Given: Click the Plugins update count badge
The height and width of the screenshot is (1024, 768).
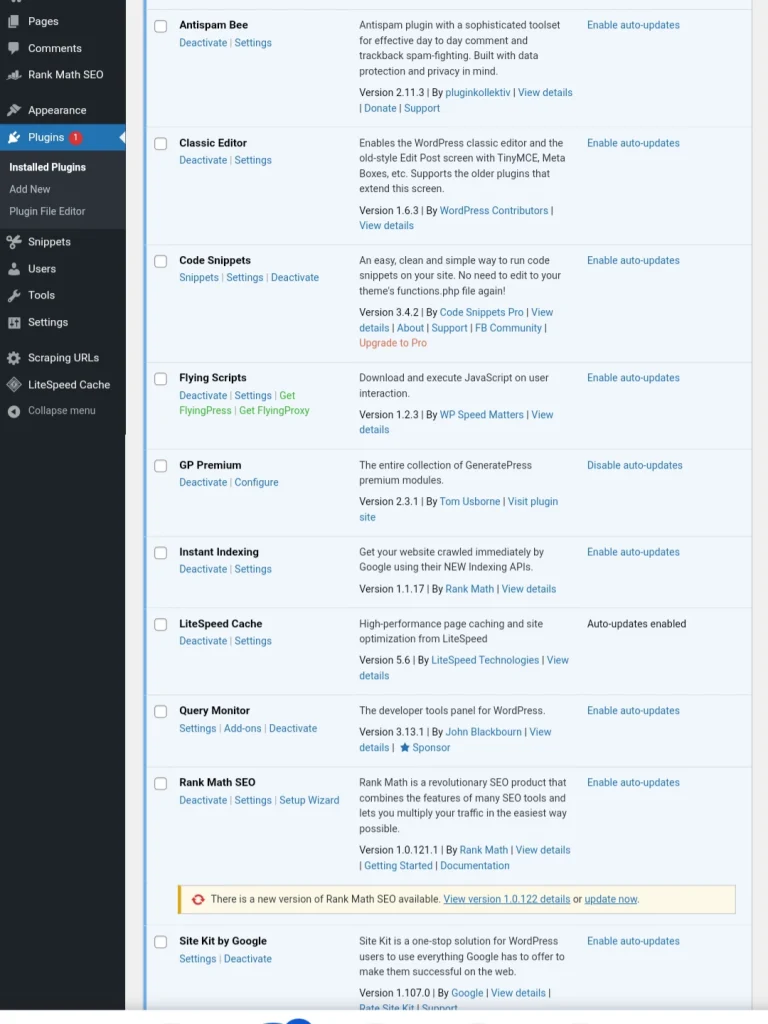Looking at the screenshot, I should coord(76,138).
